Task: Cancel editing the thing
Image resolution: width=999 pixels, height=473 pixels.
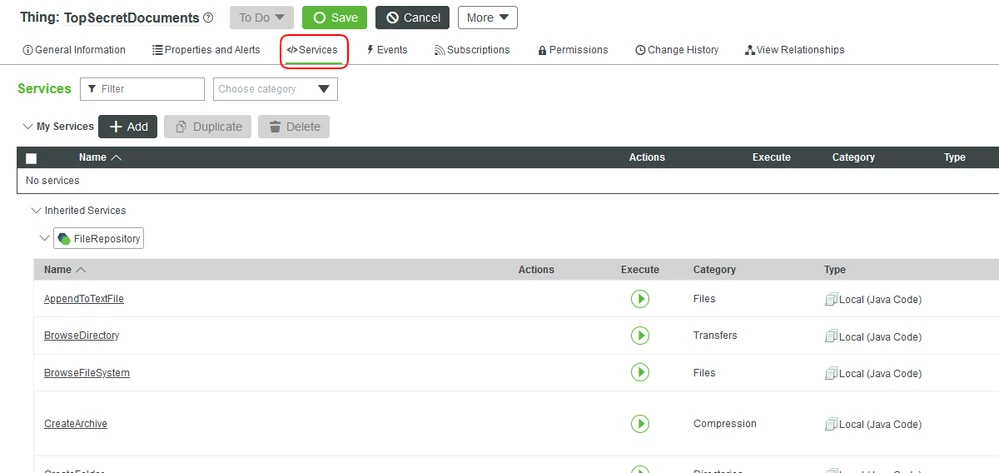Action: click(x=412, y=18)
